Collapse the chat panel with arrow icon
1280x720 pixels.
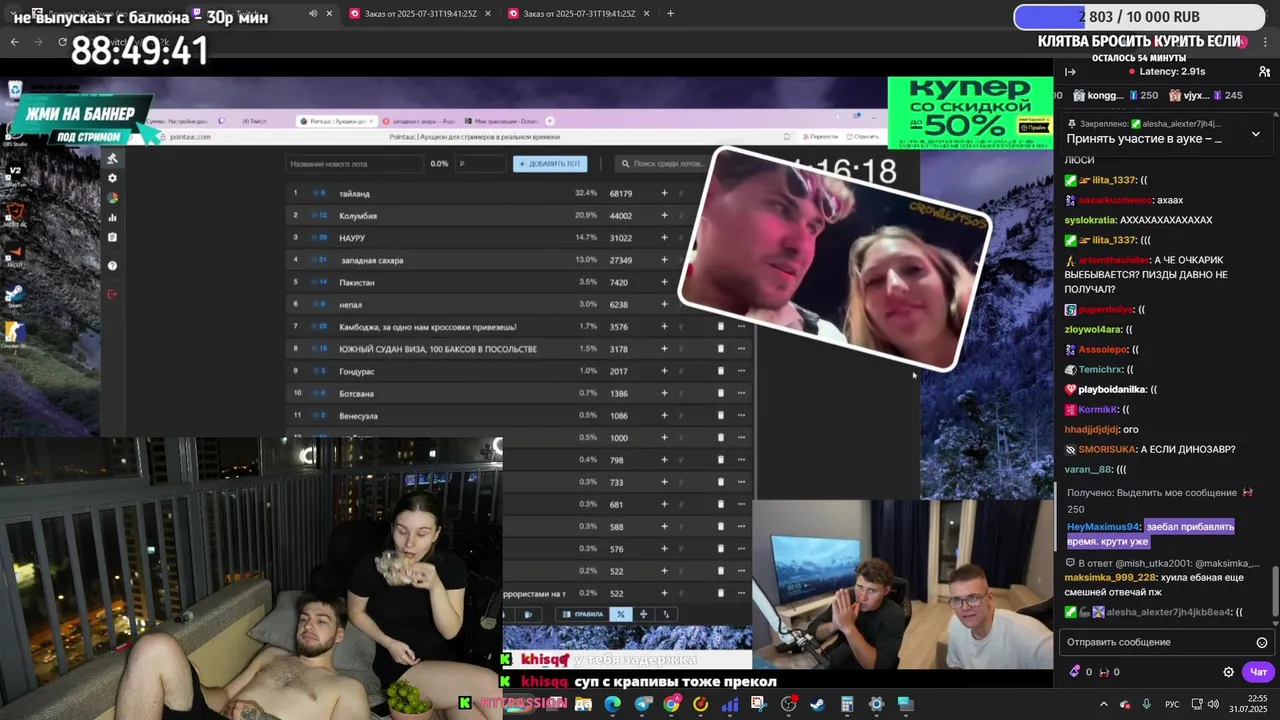pyautogui.click(x=1070, y=72)
